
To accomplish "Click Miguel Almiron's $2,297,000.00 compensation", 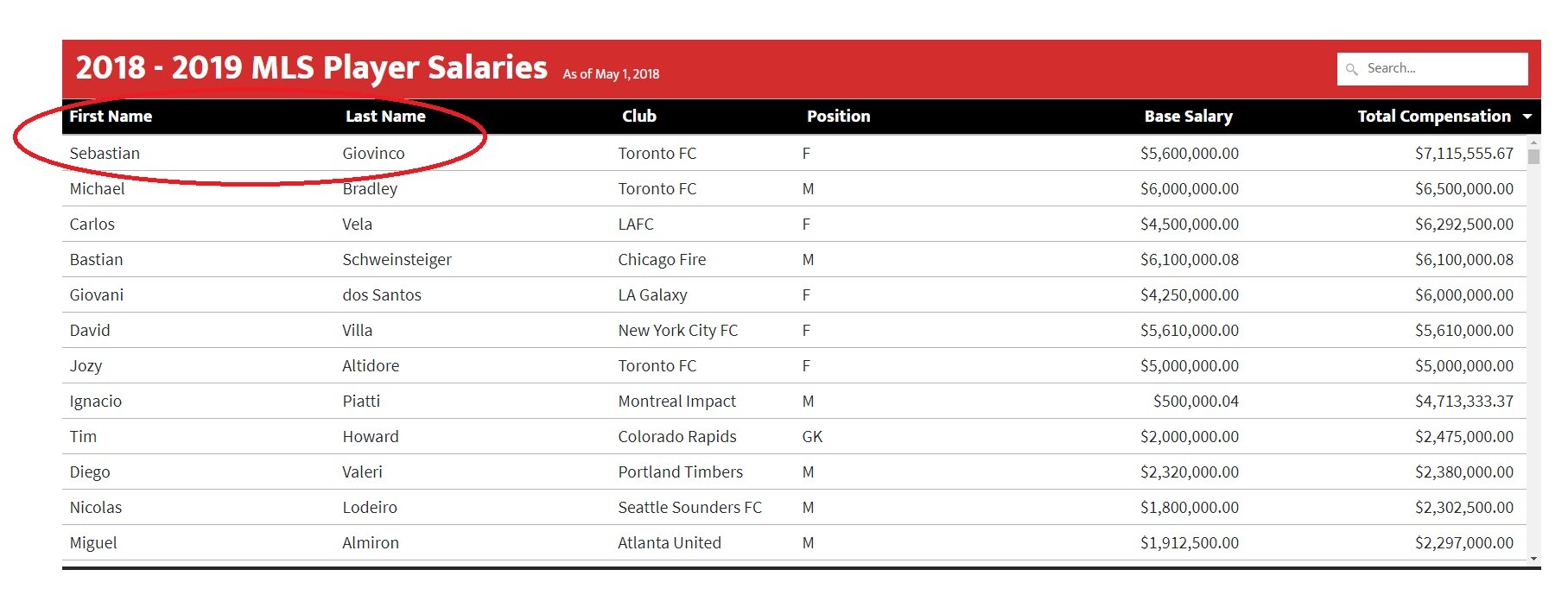I will pyautogui.click(x=1464, y=543).
